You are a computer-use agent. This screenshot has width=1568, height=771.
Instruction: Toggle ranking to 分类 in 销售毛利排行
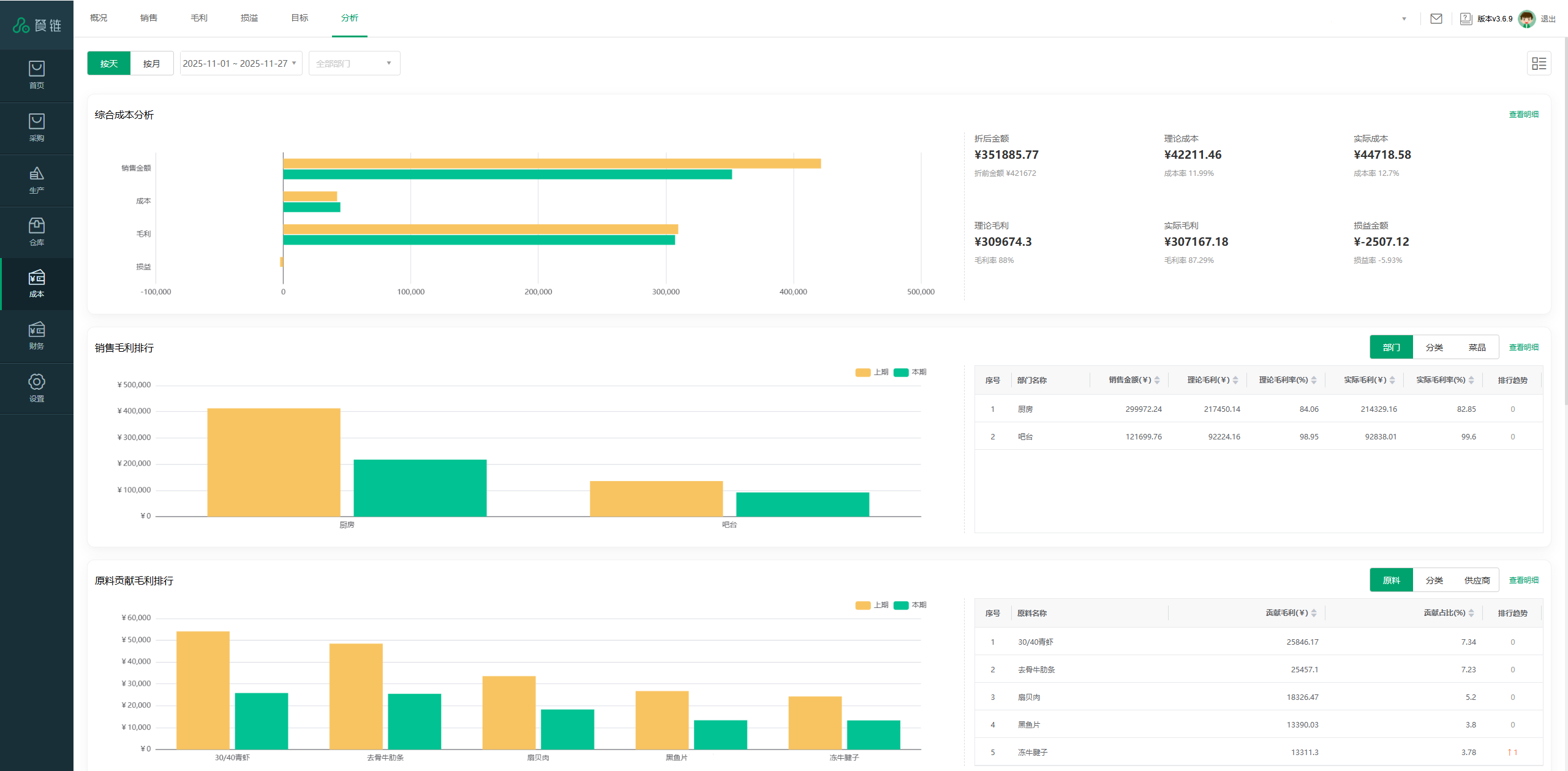click(x=1434, y=348)
